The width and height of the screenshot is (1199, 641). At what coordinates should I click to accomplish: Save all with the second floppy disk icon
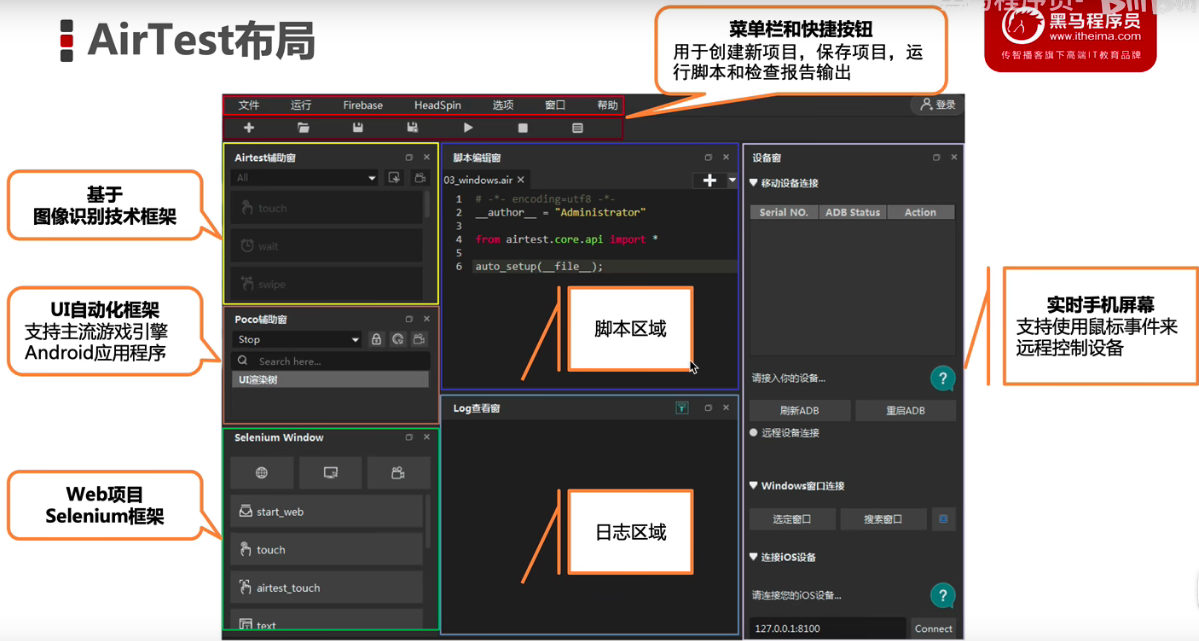click(412, 128)
